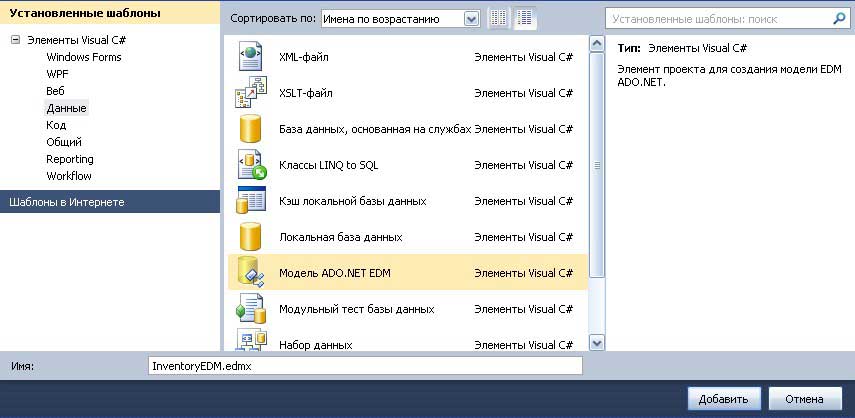The image size is (855, 418).
Task: Click the search magnifier icon
Action: coord(838,18)
